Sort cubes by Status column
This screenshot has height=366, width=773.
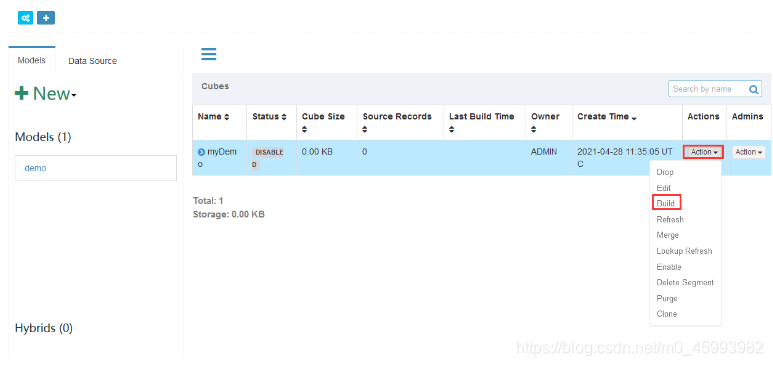[269, 117]
